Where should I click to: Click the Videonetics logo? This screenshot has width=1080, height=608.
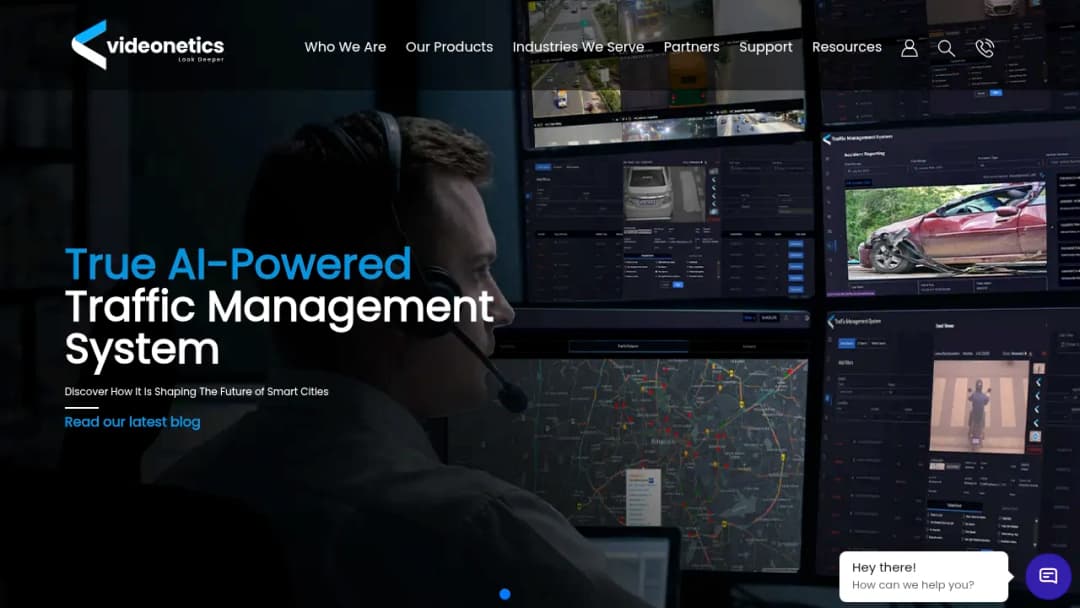147,45
